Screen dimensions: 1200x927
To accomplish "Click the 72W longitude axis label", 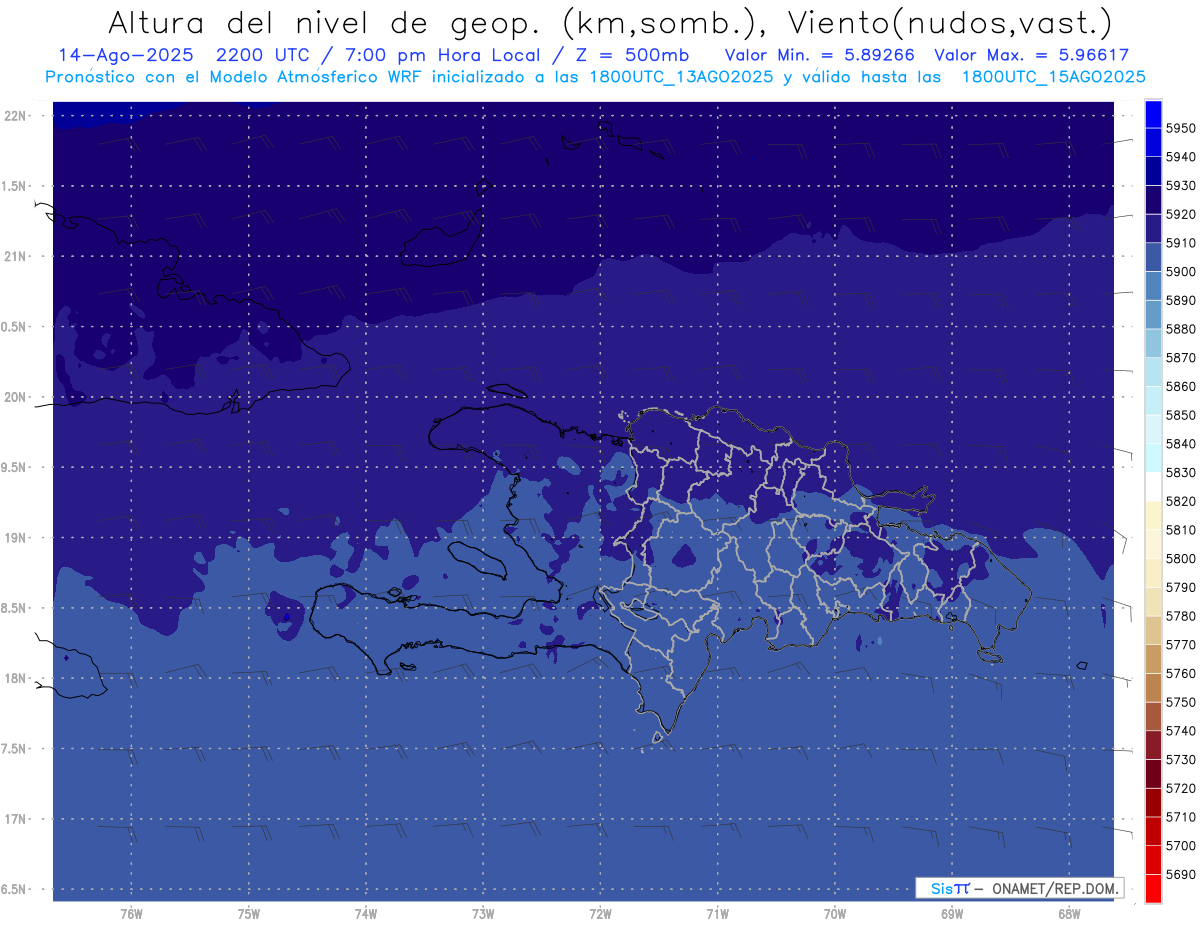I will 600,914.
